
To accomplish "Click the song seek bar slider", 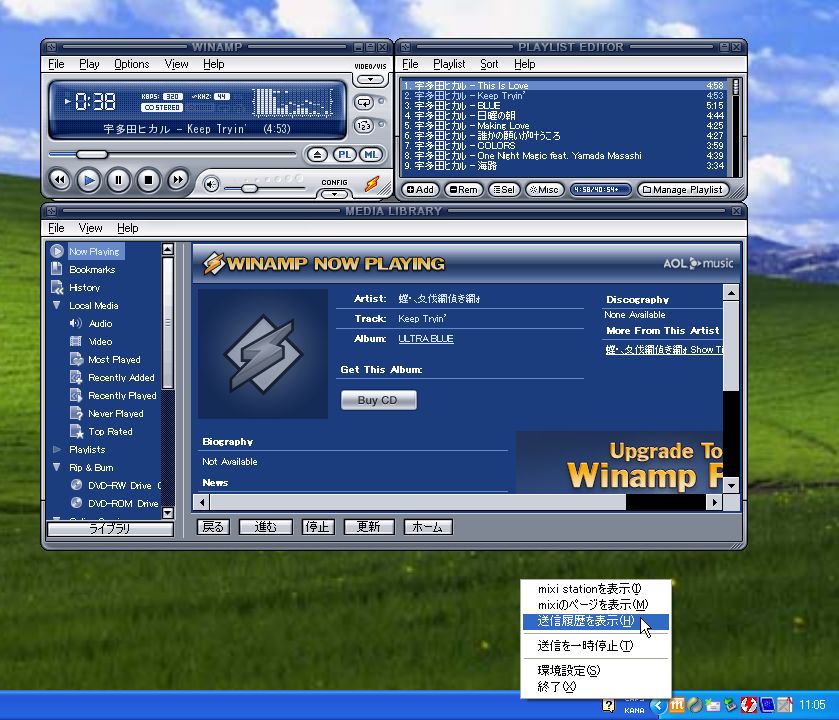I will coord(91,155).
